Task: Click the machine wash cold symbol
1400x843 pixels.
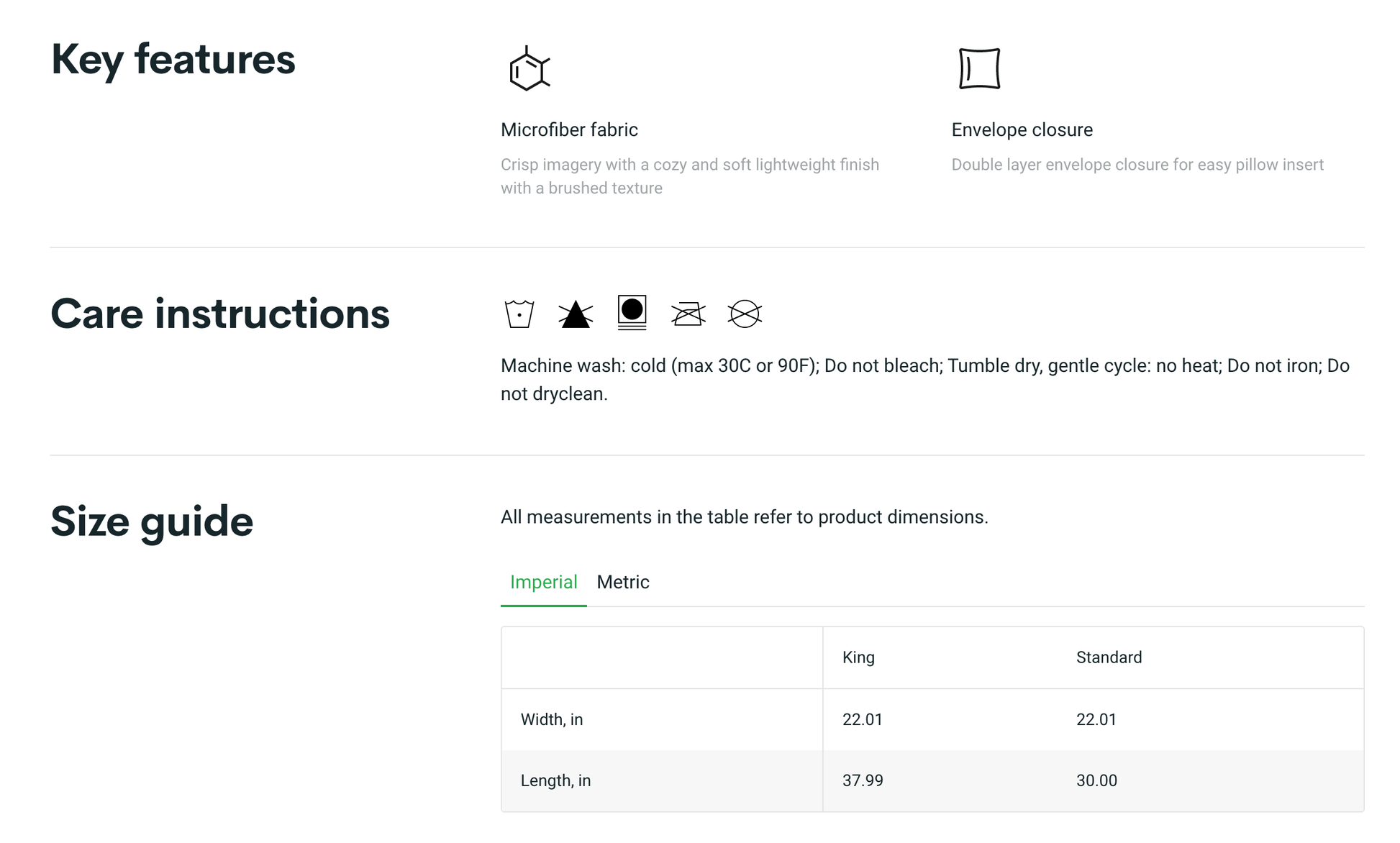Action: [519, 314]
